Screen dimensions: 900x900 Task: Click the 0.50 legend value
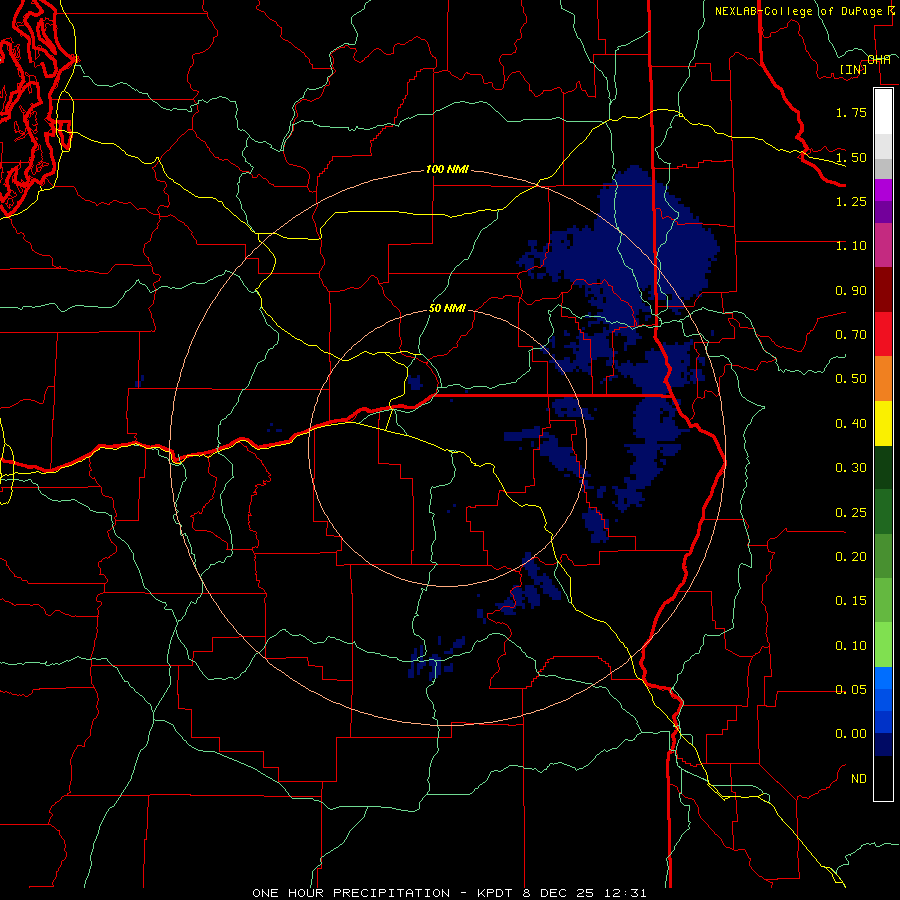851,379
